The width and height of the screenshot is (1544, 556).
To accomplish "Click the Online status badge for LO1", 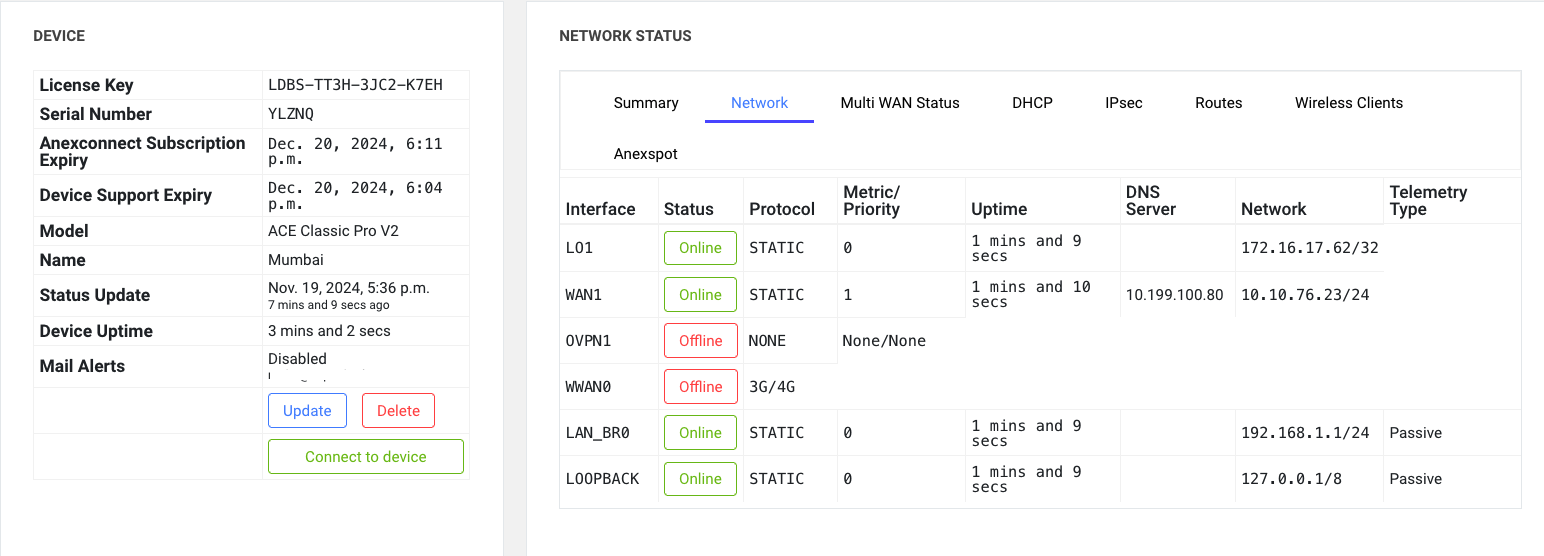I will pyautogui.click(x=700, y=248).
